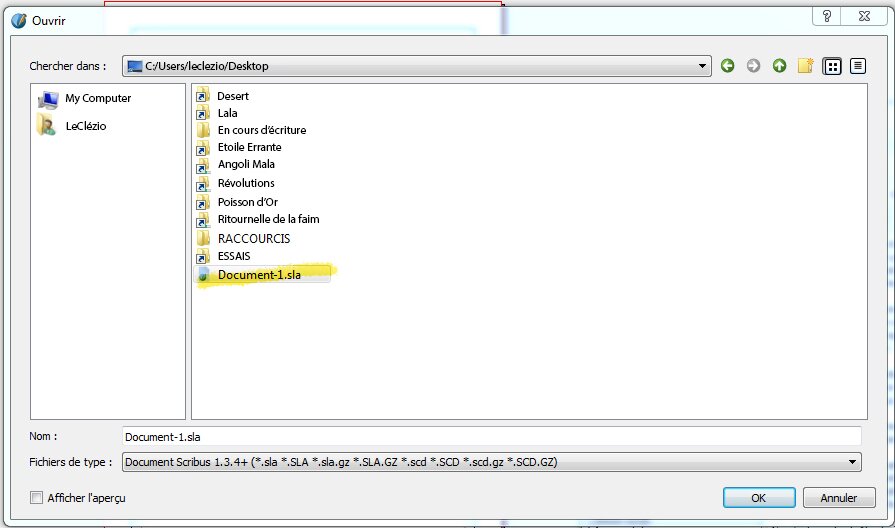Screen dimensions: 895x528
Task: Select Angoli Mala entry name
Action: pyautogui.click(x=246, y=164)
